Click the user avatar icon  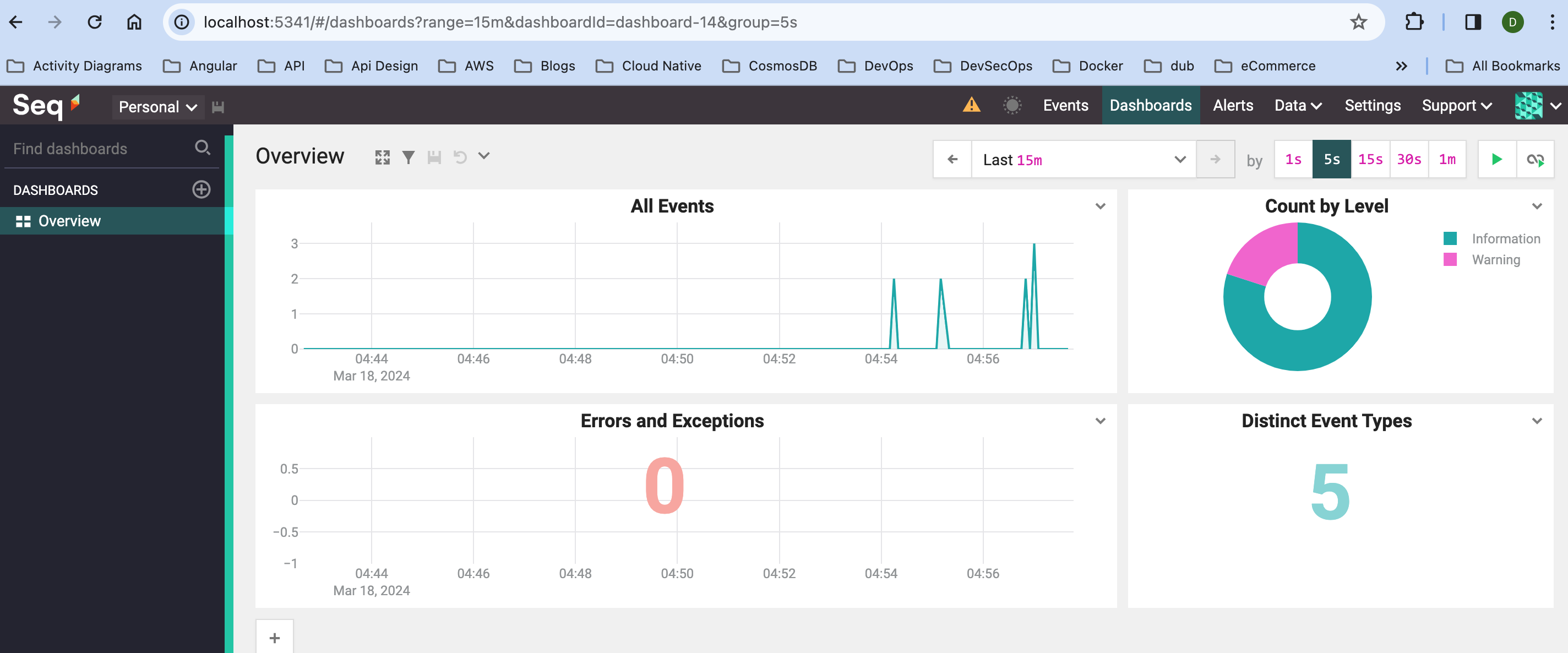(1527, 106)
